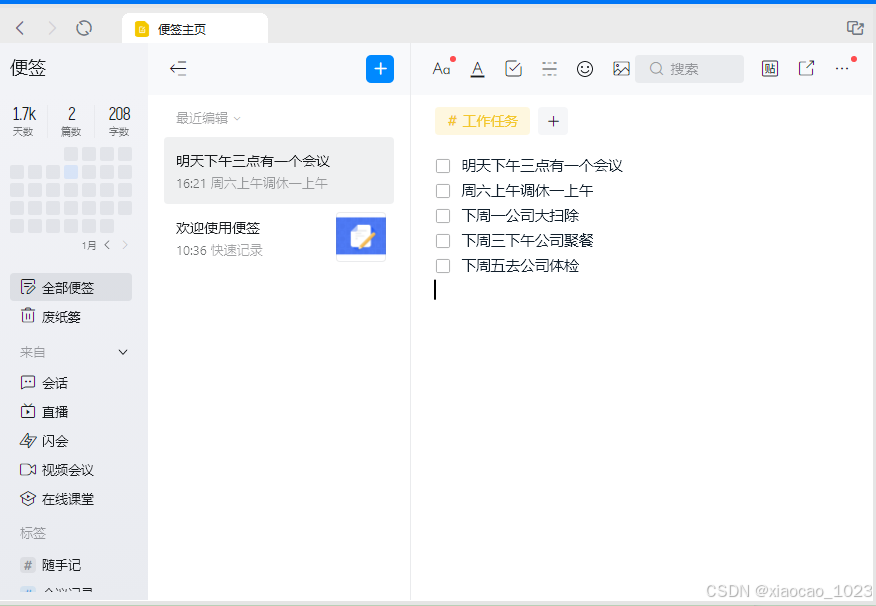Viewport: 876px width, 606px height.
Task: Open the Aa font style tool
Action: [441, 69]
